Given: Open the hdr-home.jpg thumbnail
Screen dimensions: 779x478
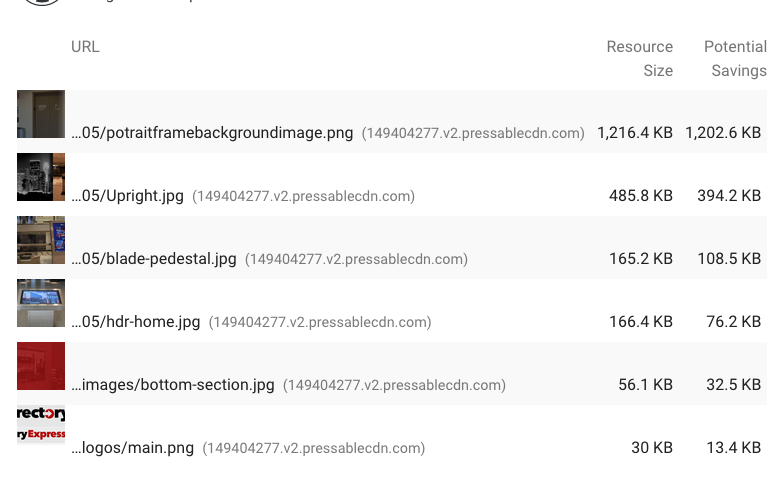Looking at the screenshot, I should click(41, 303).
